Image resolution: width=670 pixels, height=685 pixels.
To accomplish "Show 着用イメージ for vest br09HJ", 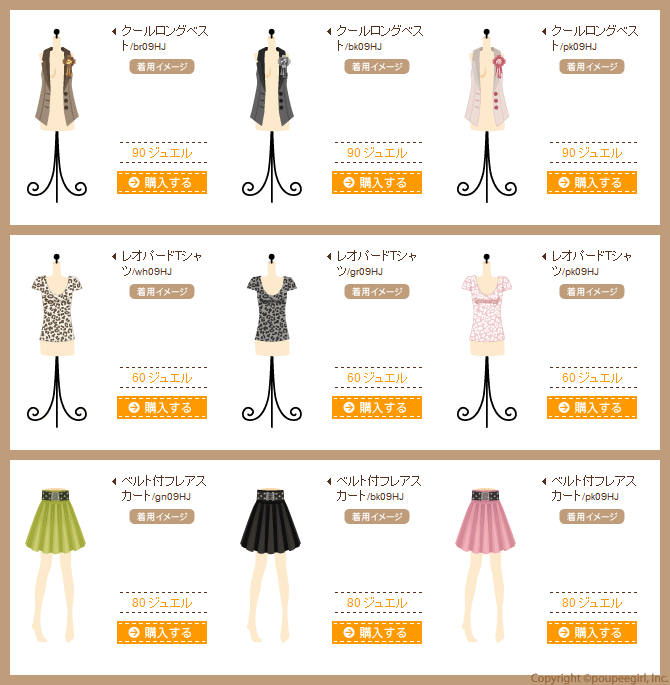I will coord(162,67).
